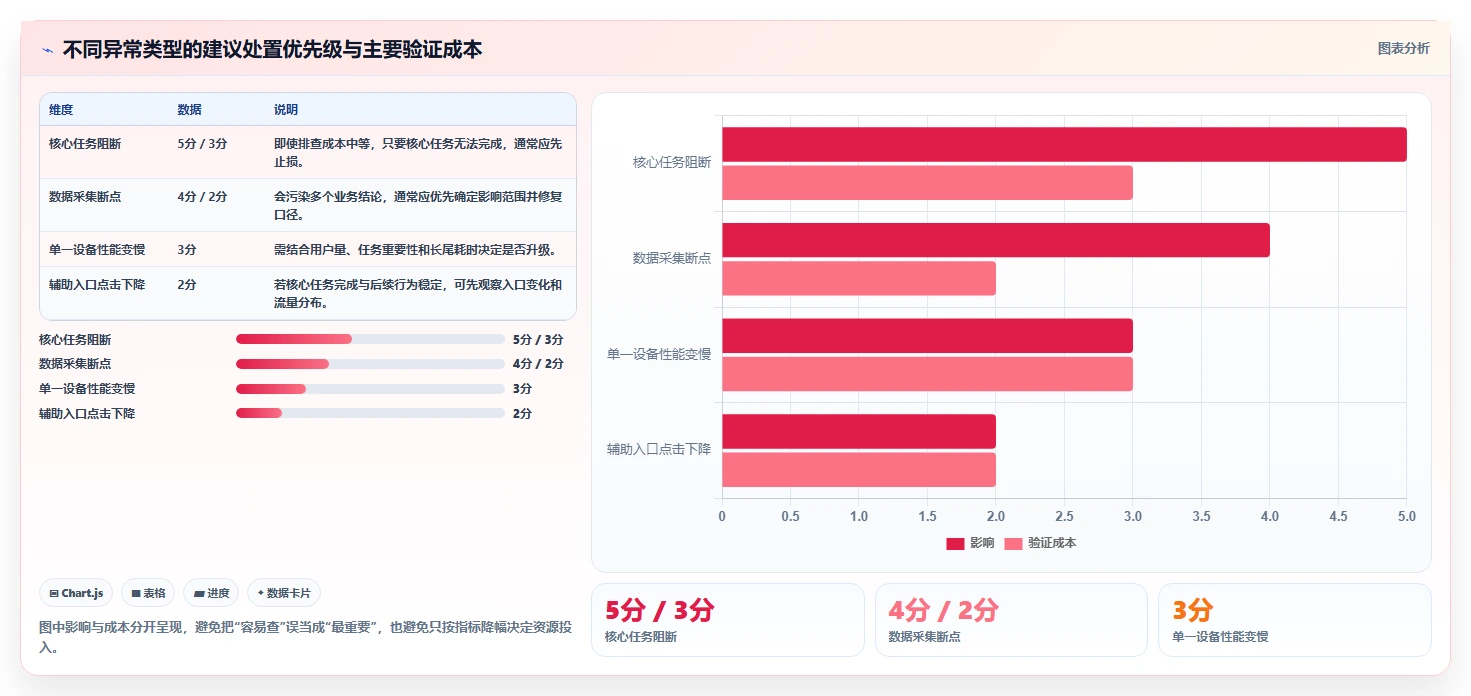Click the 5.0 x-axis tick label

(1406, 517)
